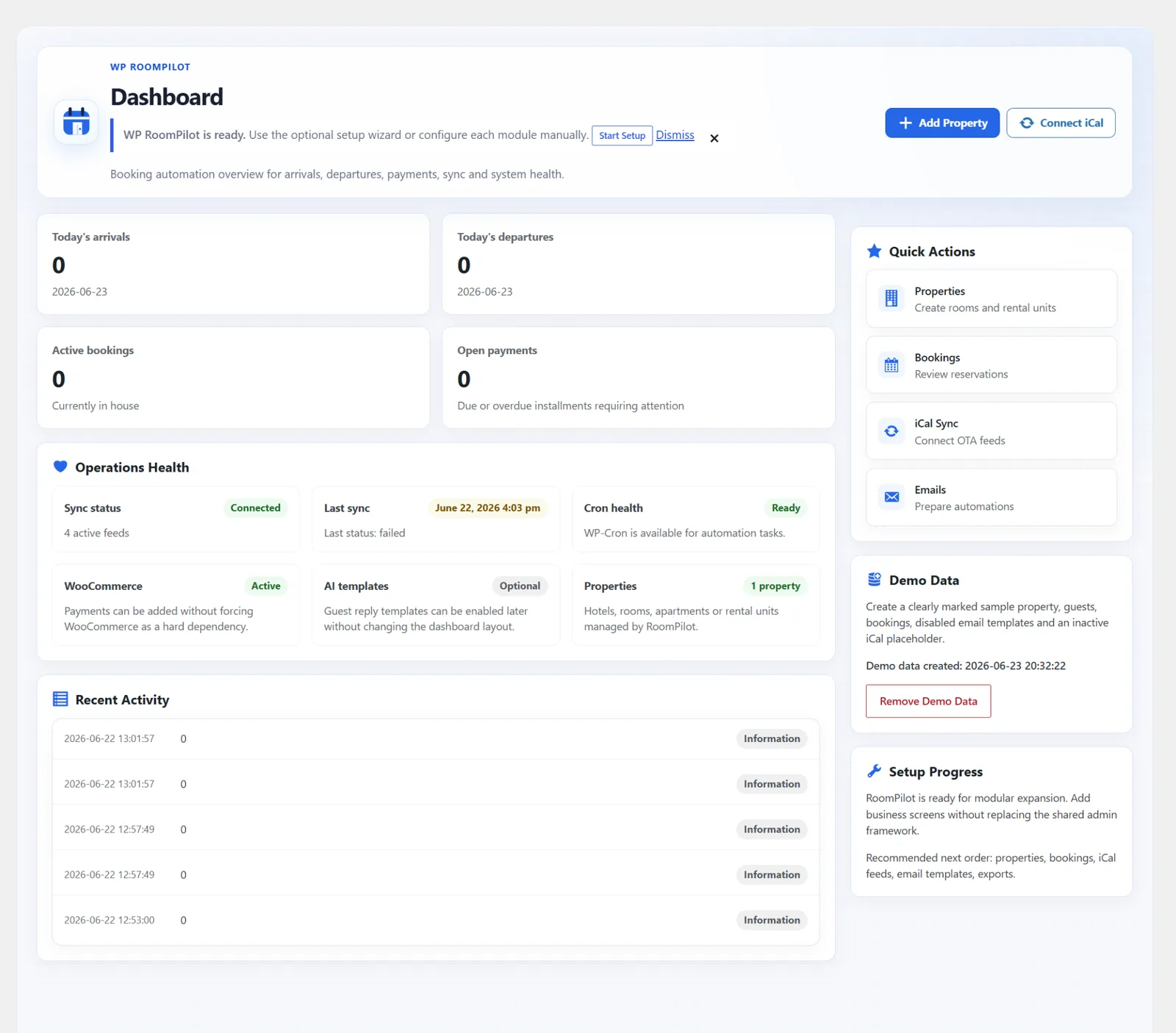Click the Information badge for 12:53:00 entry

coord(772,920)
